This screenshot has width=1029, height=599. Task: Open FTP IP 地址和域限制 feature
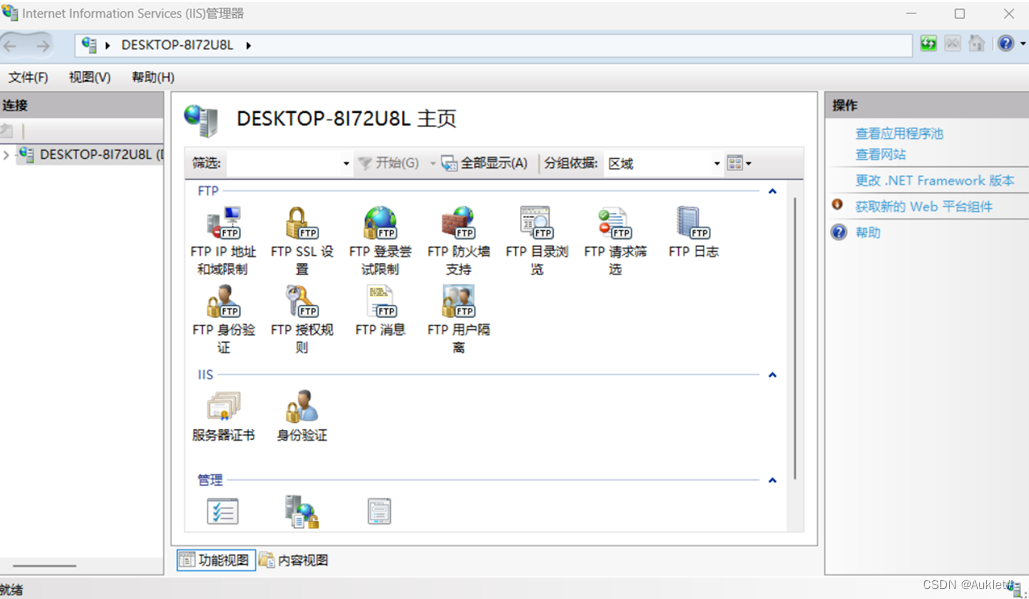pyautogui.click(x=223, y=241)
